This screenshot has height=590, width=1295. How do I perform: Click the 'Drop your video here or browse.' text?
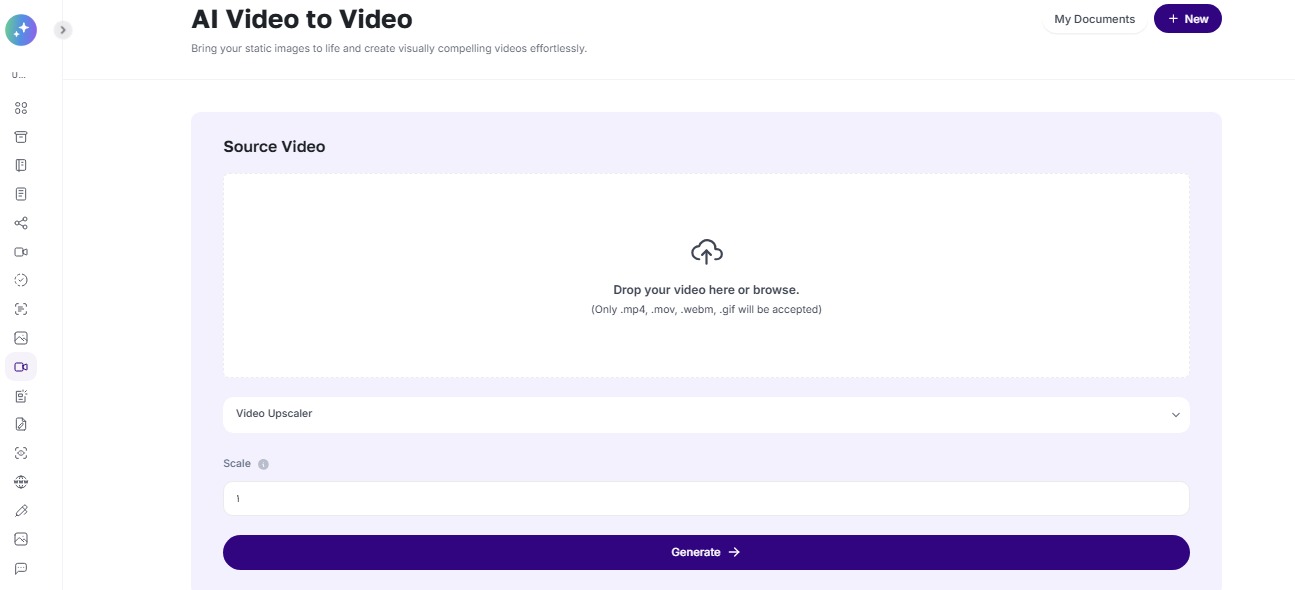(x=706, y=290)
